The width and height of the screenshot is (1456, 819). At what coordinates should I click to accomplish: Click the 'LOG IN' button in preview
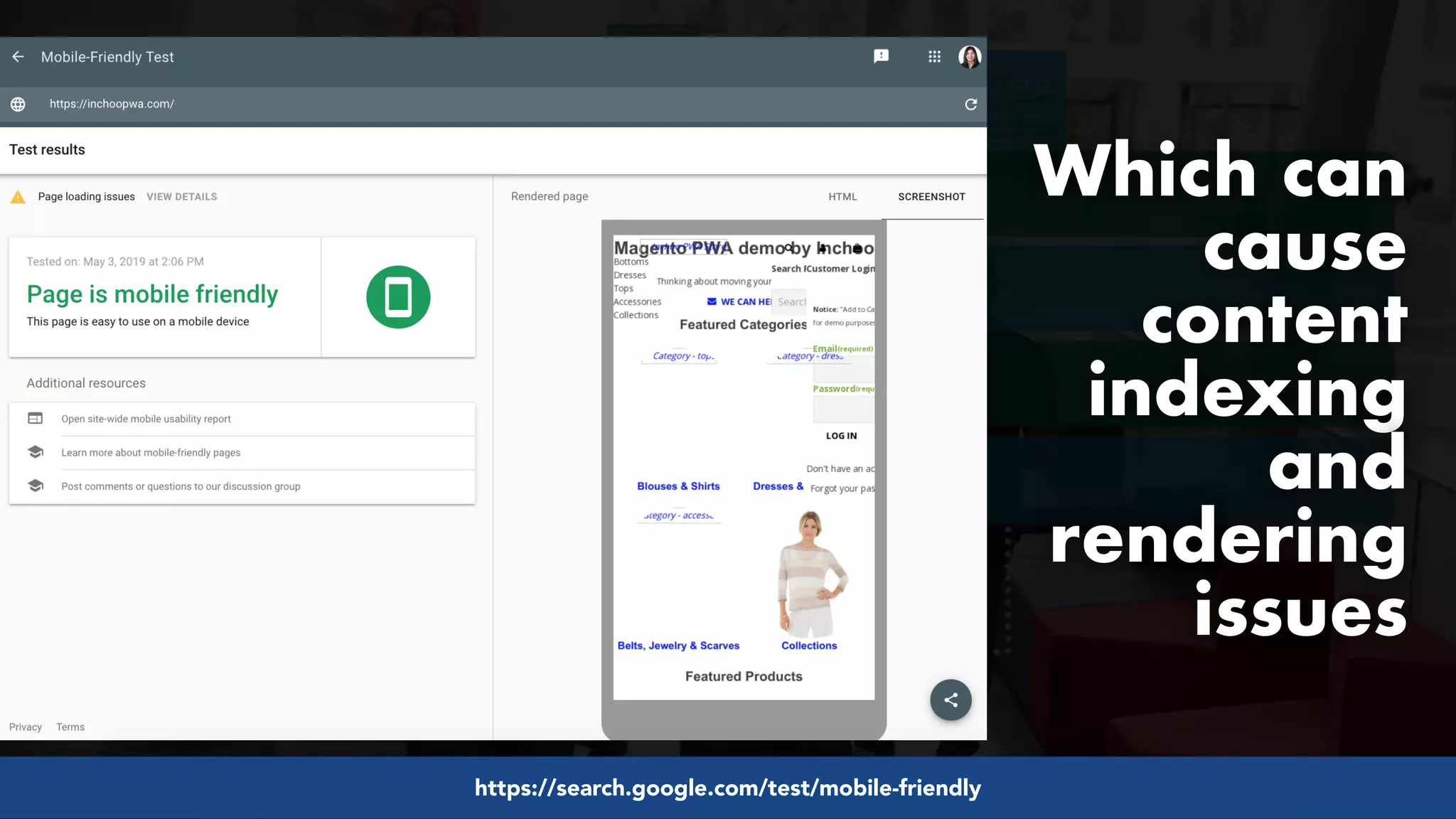[x=841, y=436]
